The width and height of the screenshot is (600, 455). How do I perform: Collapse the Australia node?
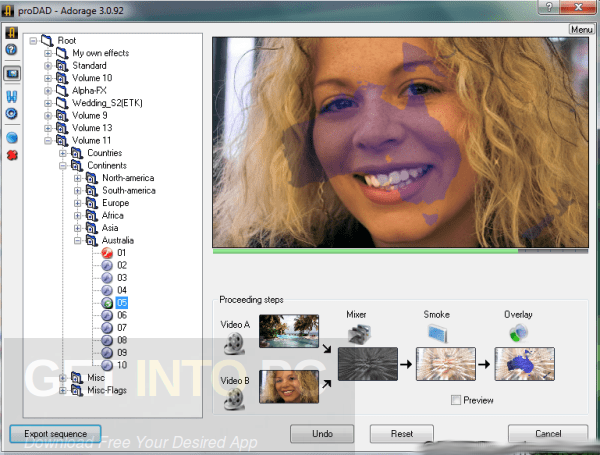[x=78, y=241]
